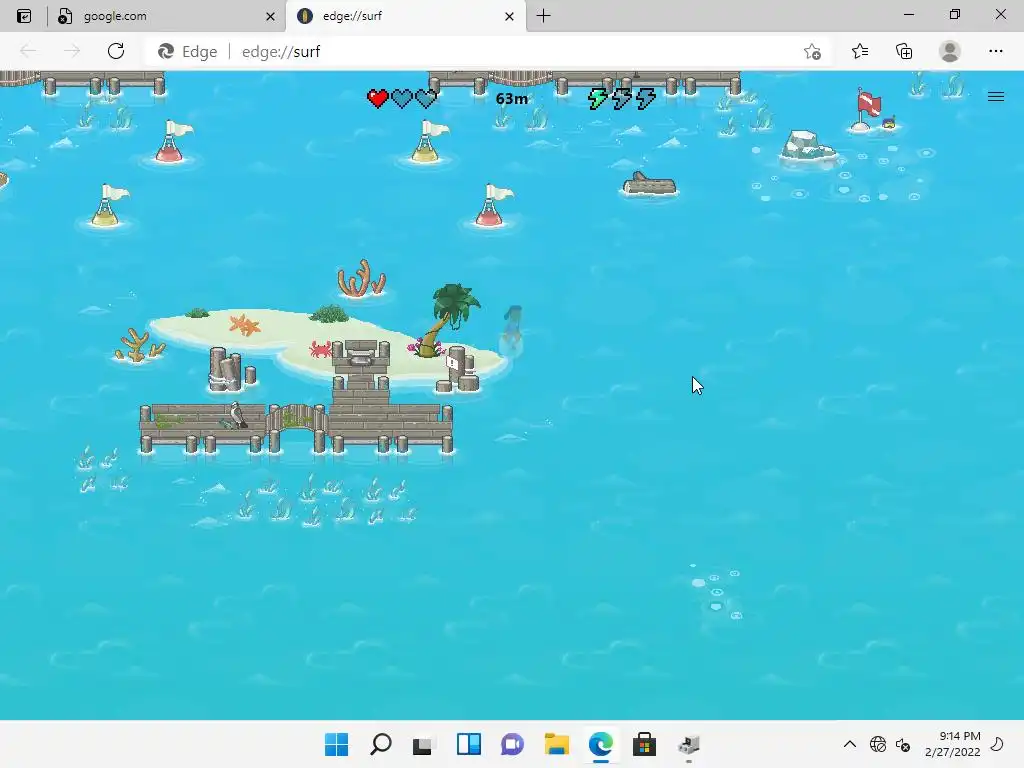Click the moon notification icon
Image resolution: width=1024 pixels, height=768 pixels.
[997, 744]
